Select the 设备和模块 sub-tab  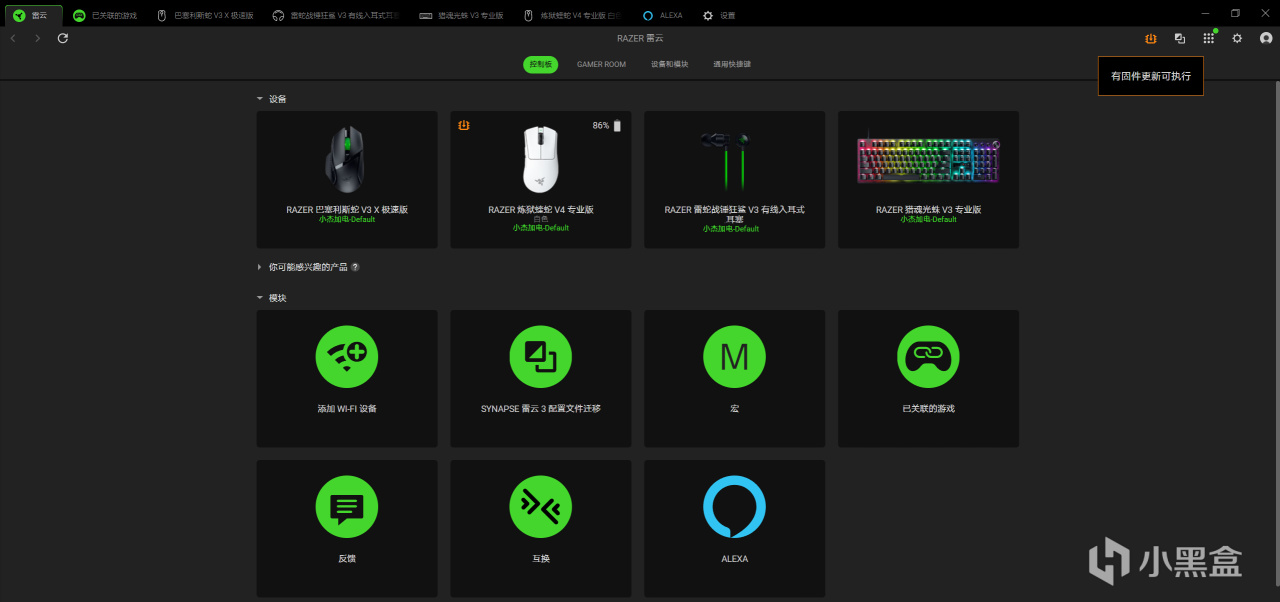coord(669,64)
